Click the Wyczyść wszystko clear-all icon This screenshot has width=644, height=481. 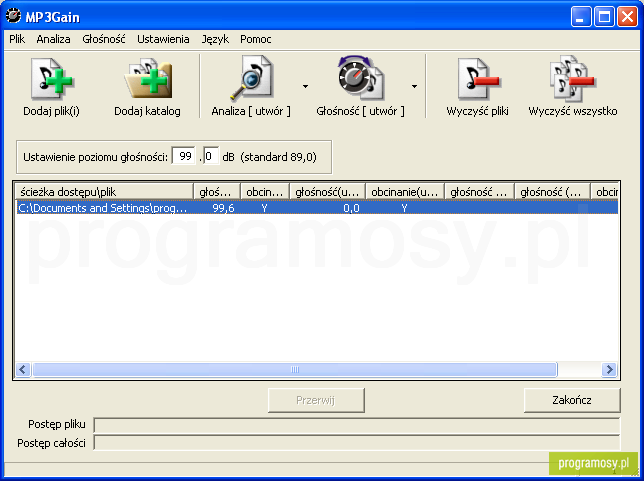pyautogui.click(x=573, y=78)
